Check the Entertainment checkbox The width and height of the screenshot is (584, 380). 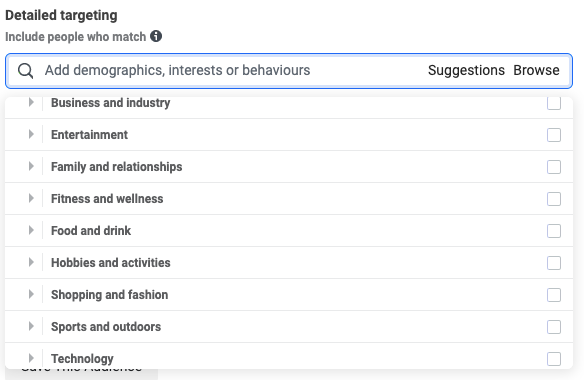coord(554,135)
